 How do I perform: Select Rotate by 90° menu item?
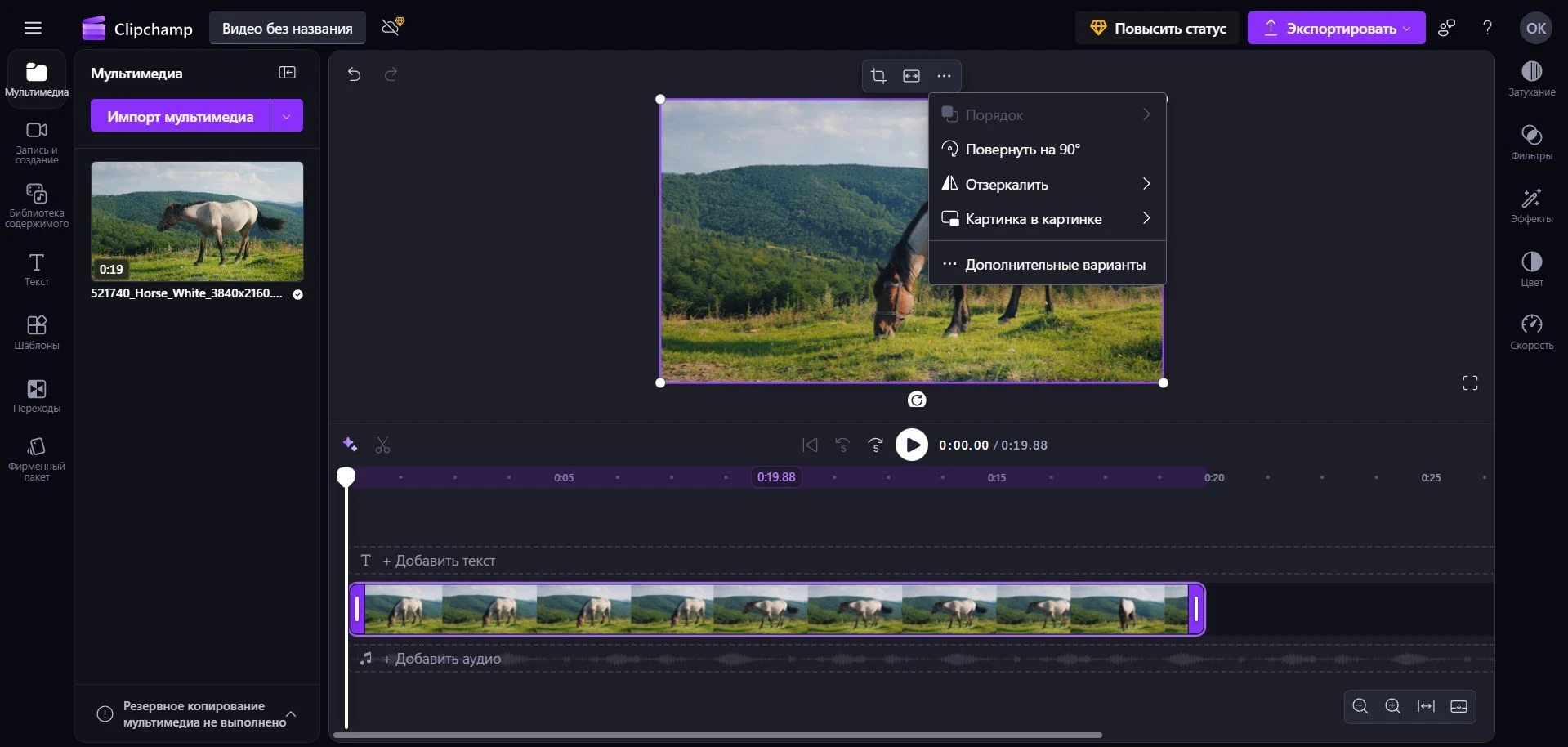point(1022,150)
